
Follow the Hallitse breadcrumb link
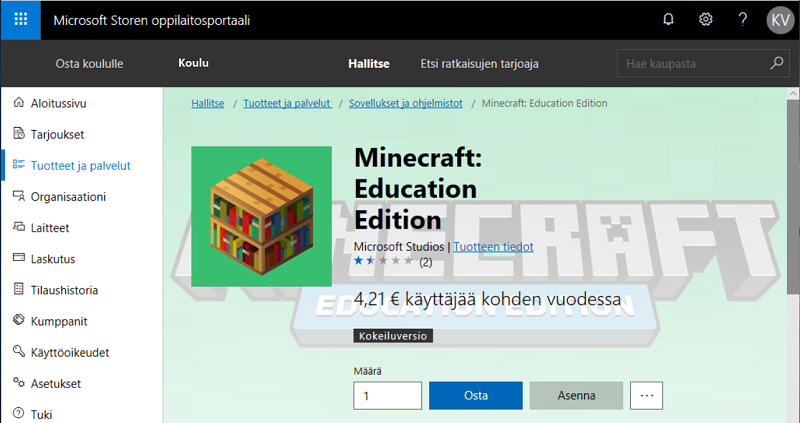click(208, 103)
